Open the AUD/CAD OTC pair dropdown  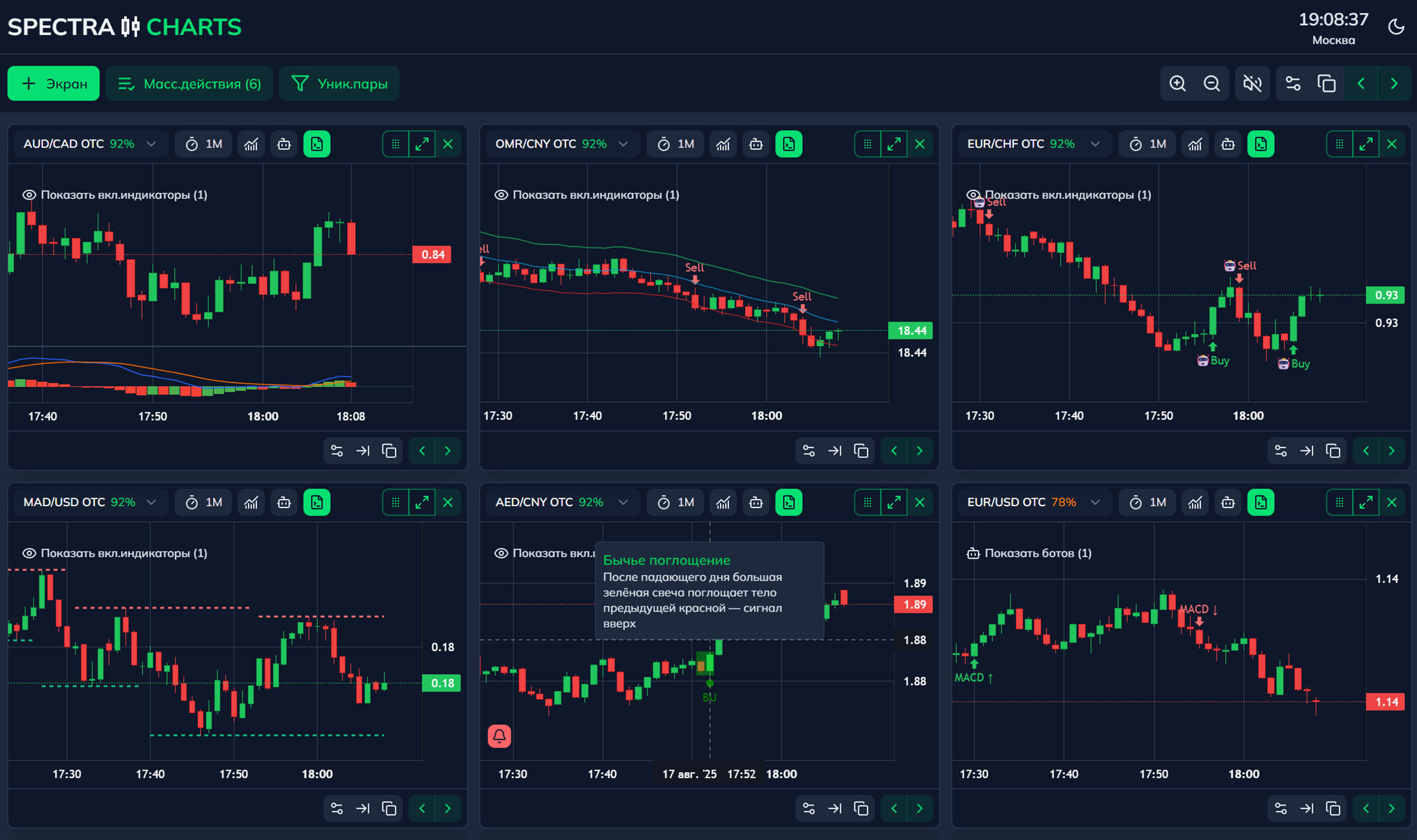click(151, 144)
